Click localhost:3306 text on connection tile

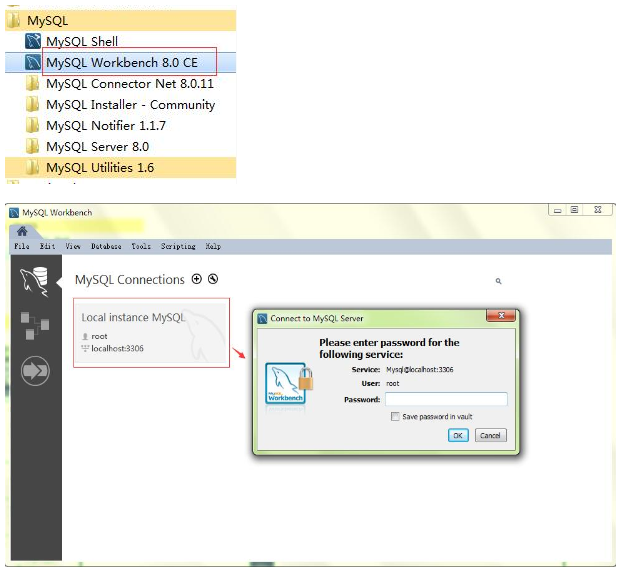(117, 348)
